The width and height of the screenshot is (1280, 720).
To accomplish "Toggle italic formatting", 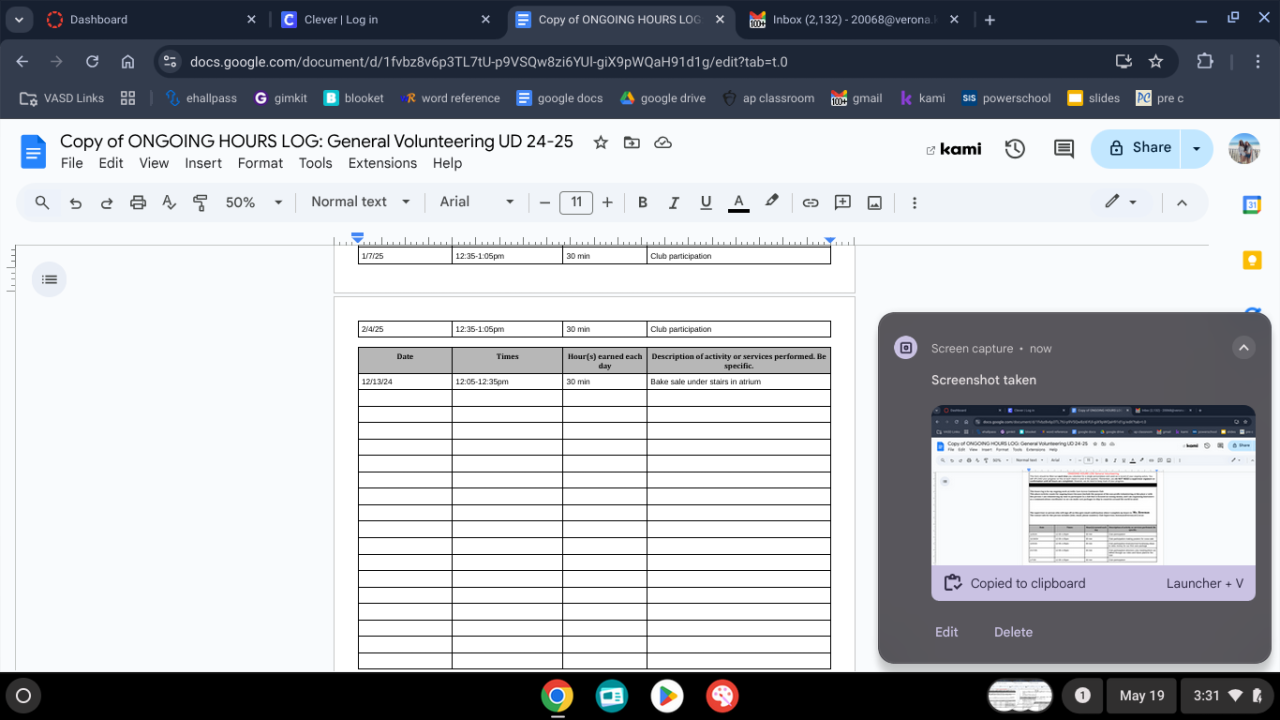I will [674, 202].
